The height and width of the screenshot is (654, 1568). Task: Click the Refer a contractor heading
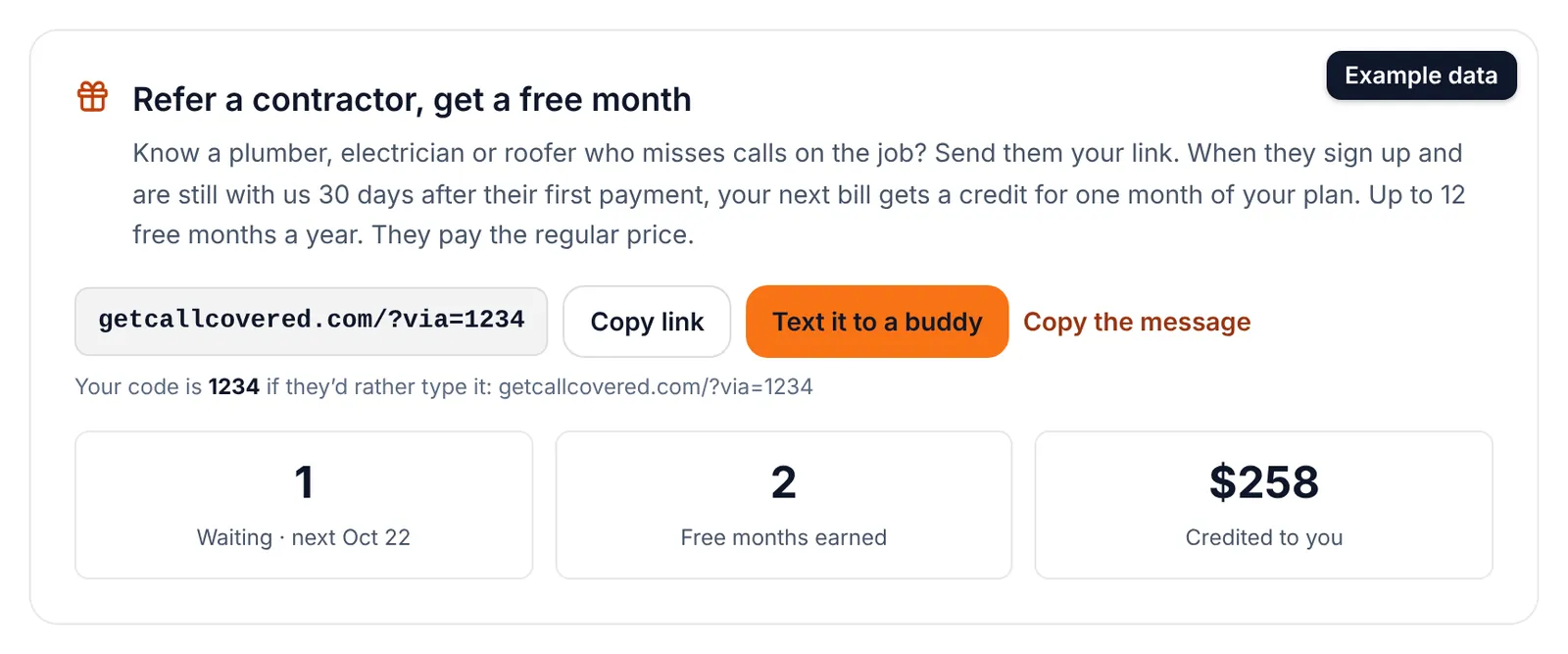click(x=412, y=99)
